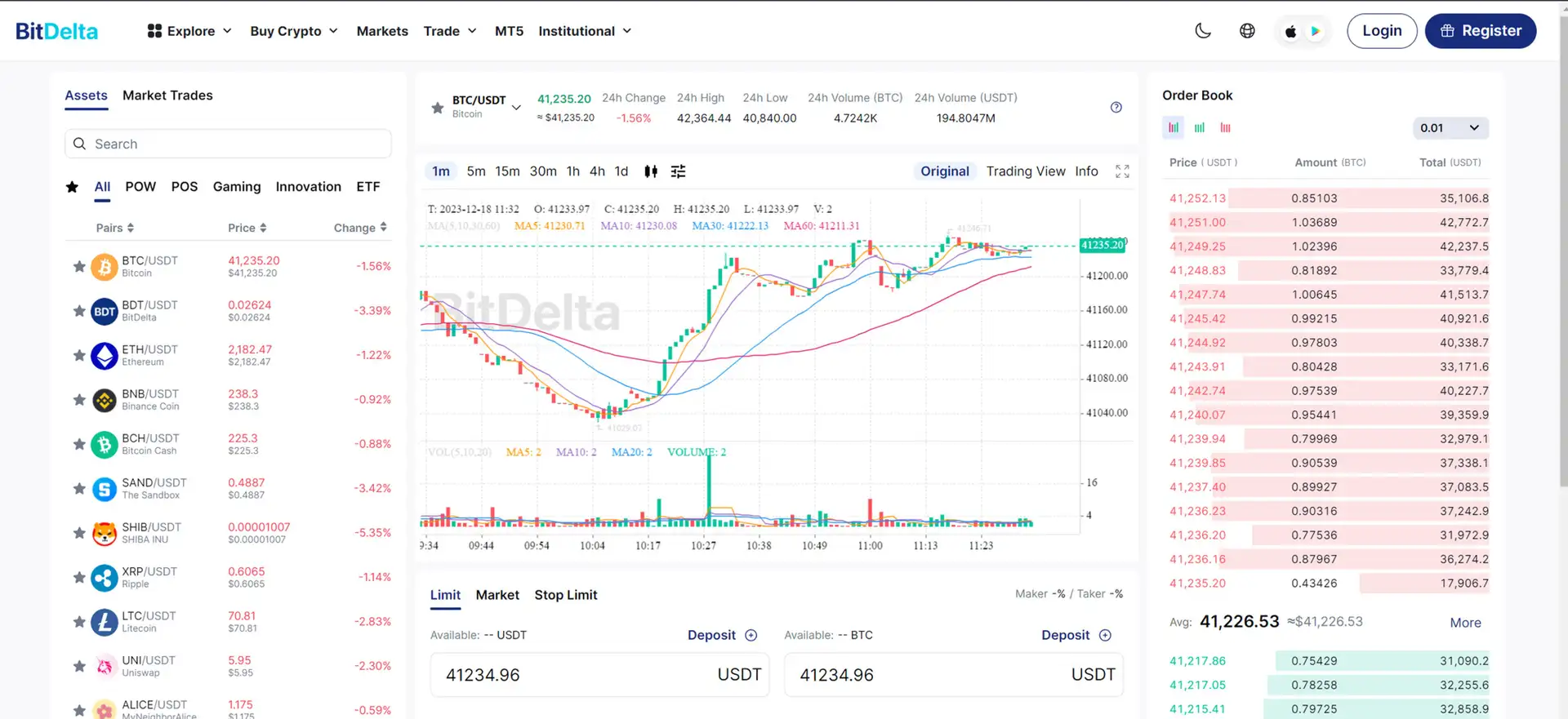Show sell orders only in order book
Viewport: 1568px width, 719px height.
(x=1225, y=128)
